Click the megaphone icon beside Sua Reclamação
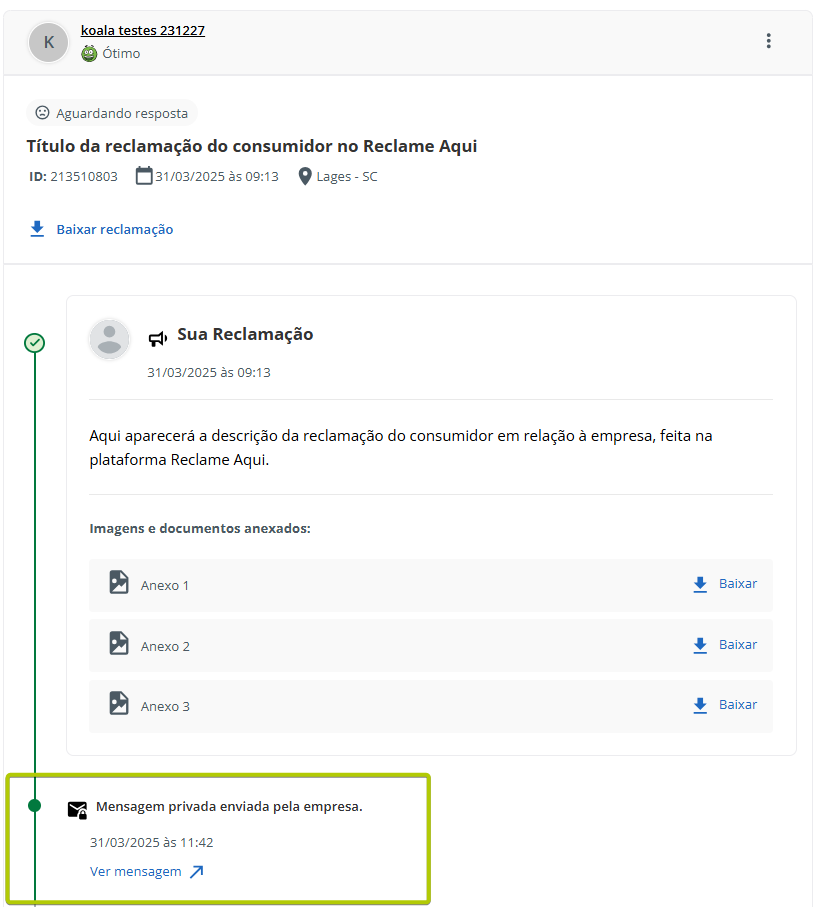 point(158,338)
